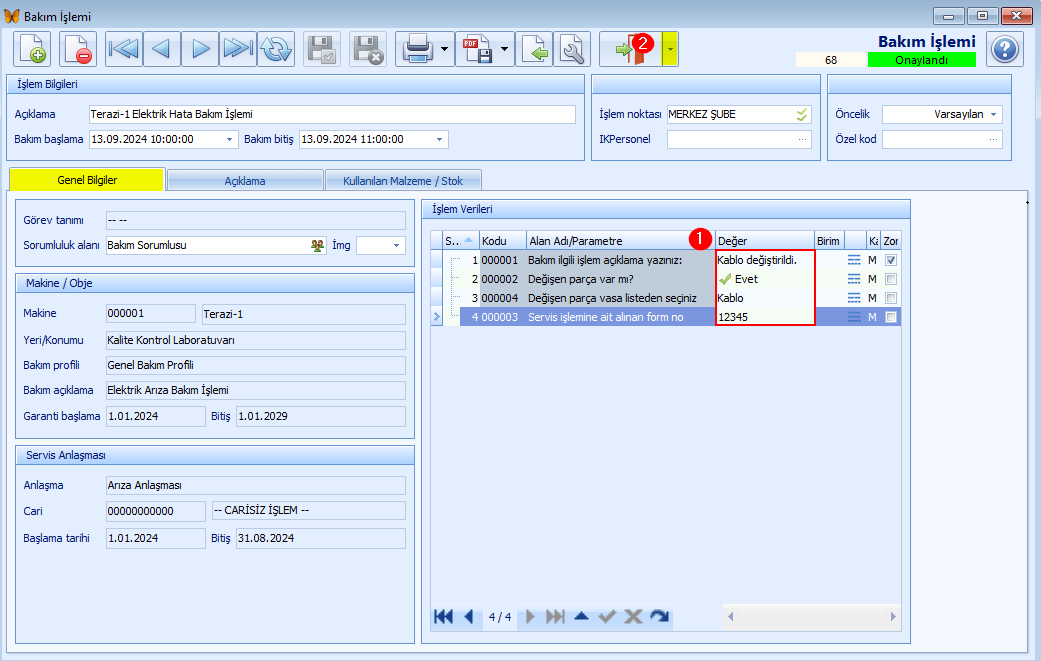Click the Birim column header
Screen dimensions: 1041x661
pyautogui.click(x=829, y=241)
